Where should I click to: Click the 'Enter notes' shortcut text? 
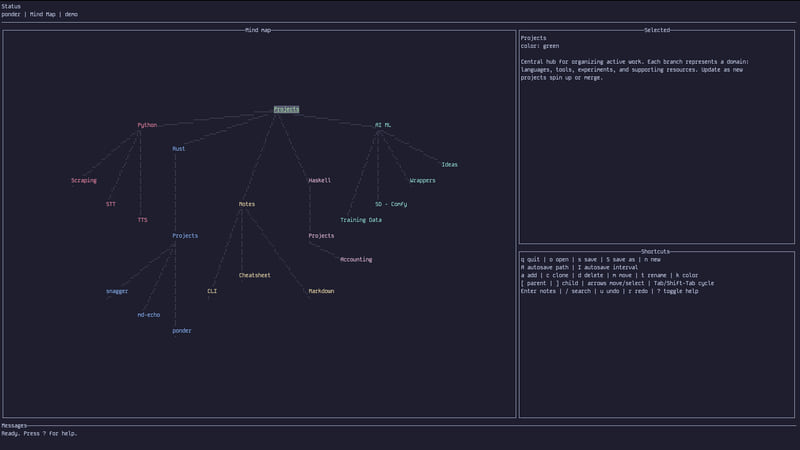coord(538,291)
